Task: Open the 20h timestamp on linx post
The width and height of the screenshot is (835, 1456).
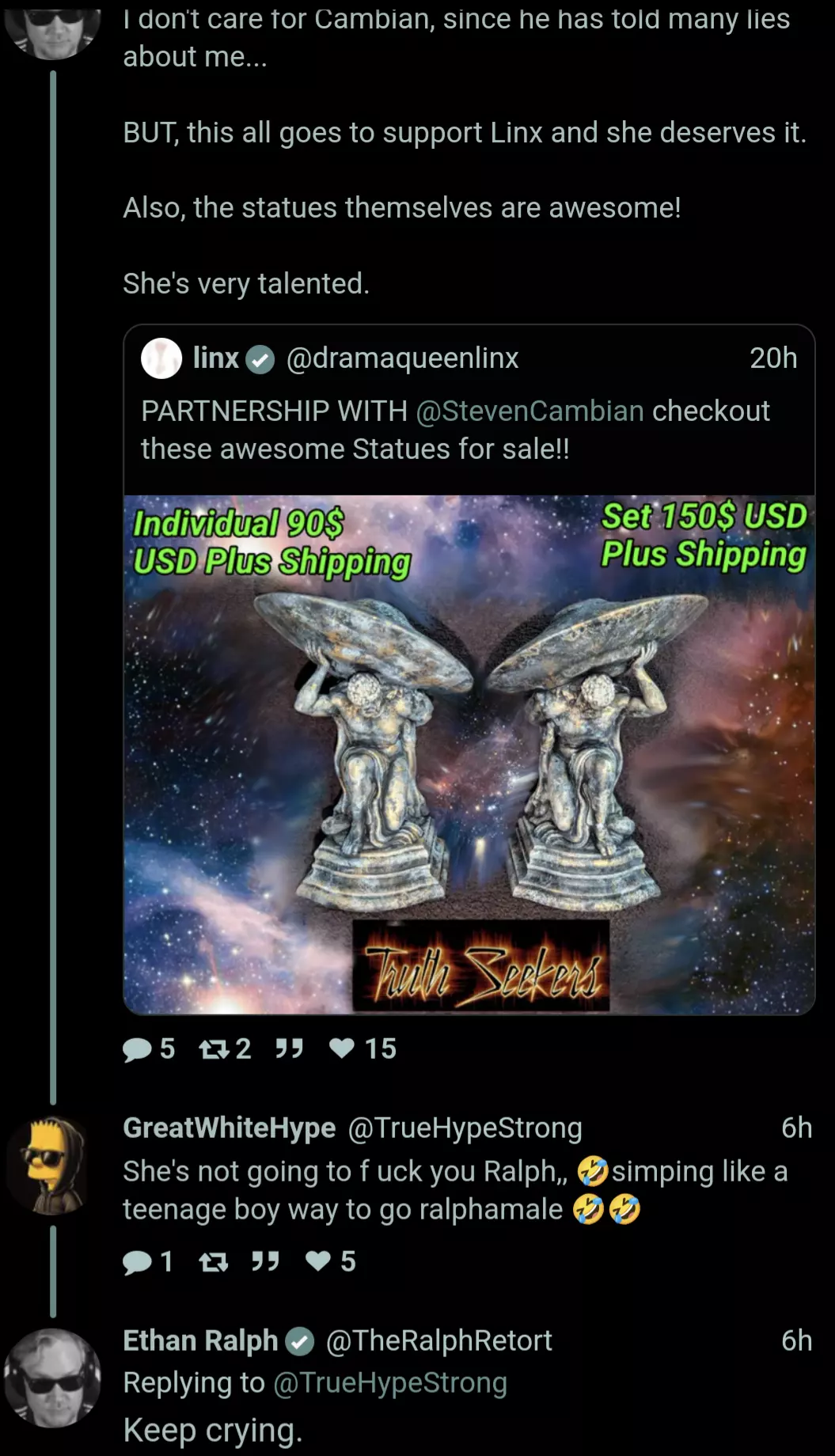Action: pos(773,358)
